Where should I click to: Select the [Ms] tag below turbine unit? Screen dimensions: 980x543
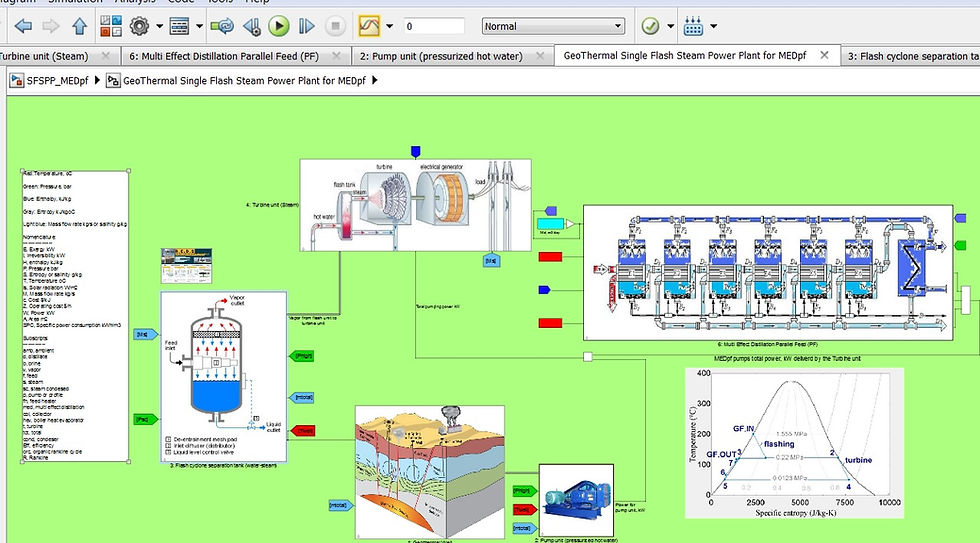tap(492, 261)
